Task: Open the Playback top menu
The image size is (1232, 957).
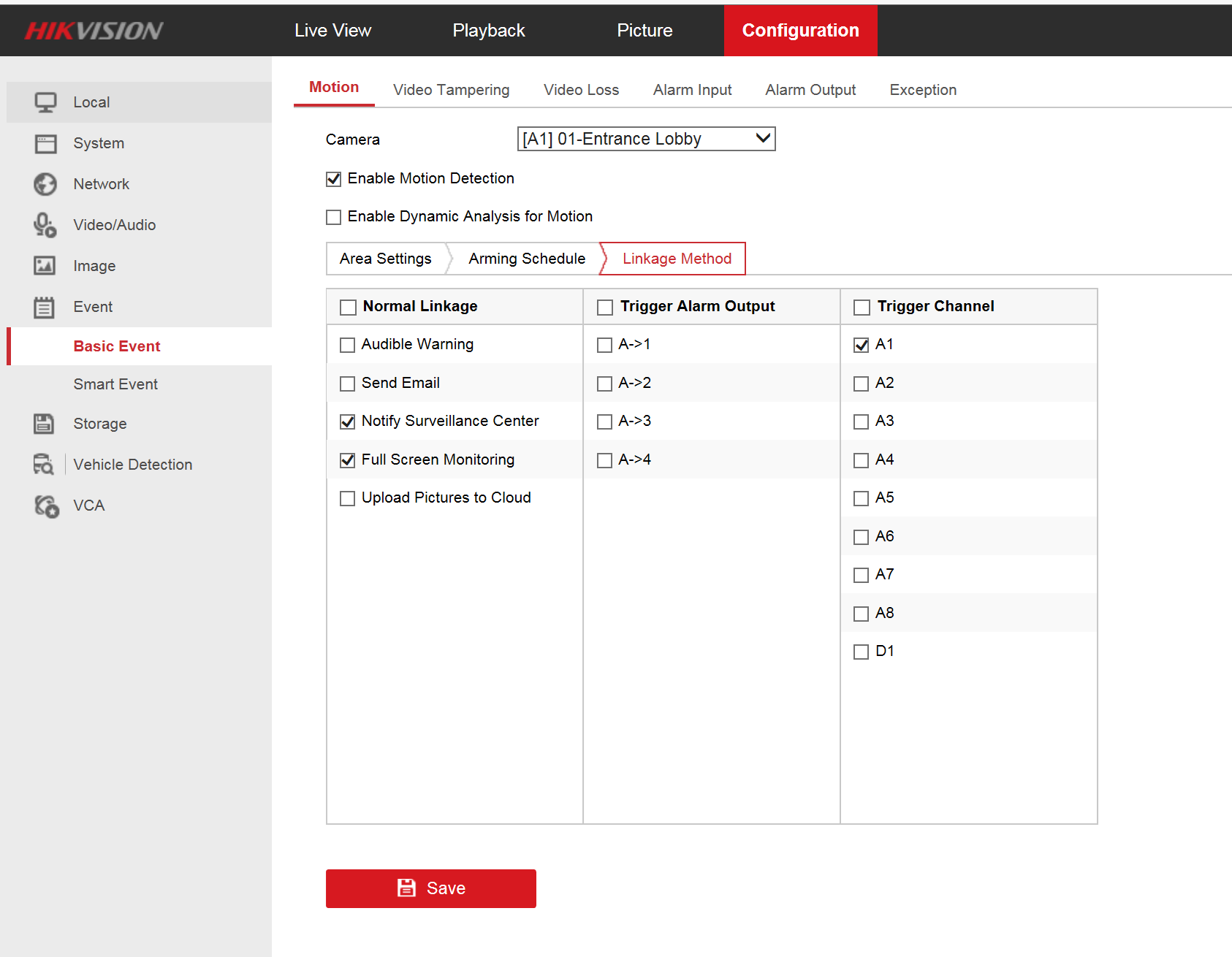Action: pos(488,31)
